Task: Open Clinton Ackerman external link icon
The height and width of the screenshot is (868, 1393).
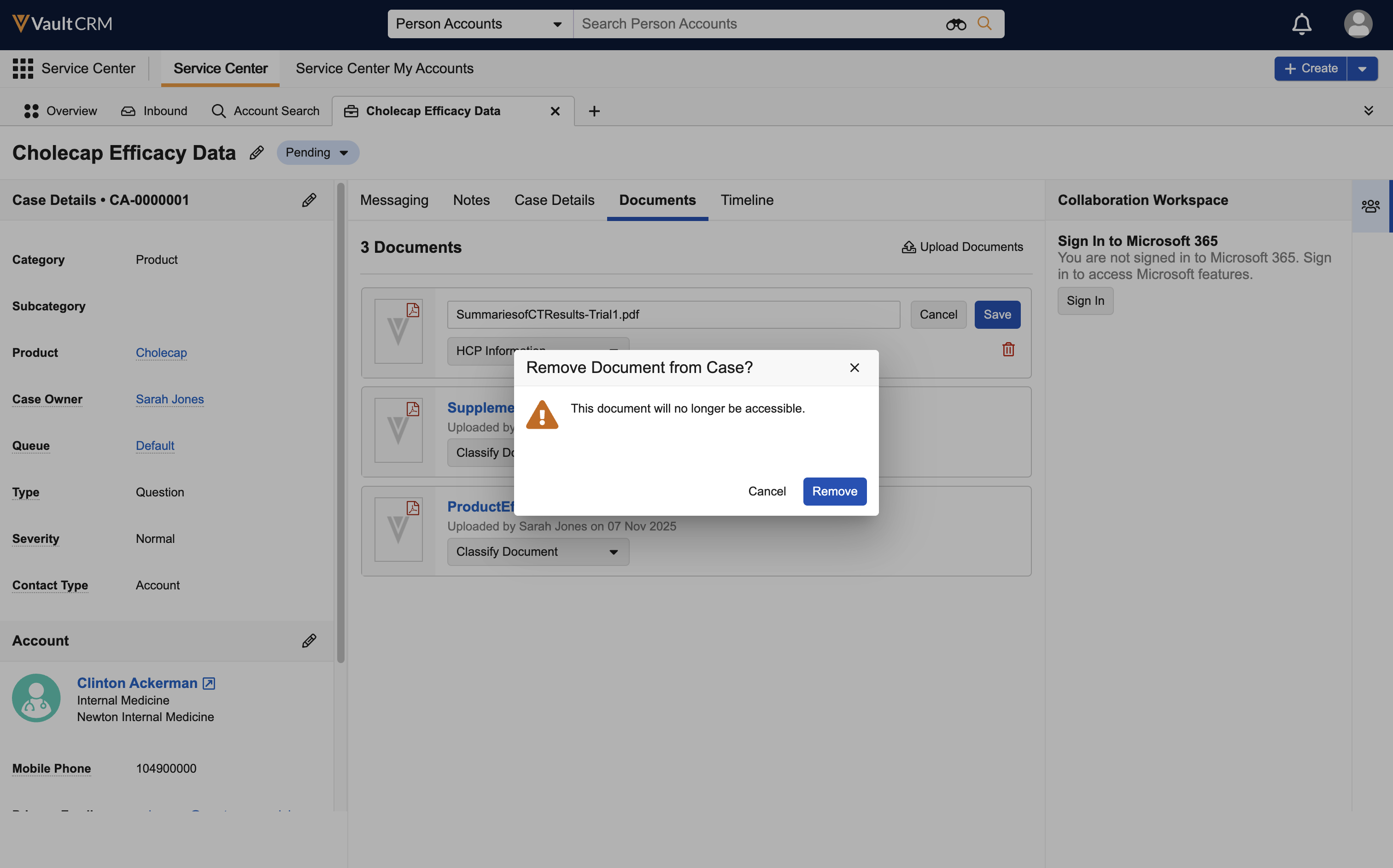Action: click(209, 683)
